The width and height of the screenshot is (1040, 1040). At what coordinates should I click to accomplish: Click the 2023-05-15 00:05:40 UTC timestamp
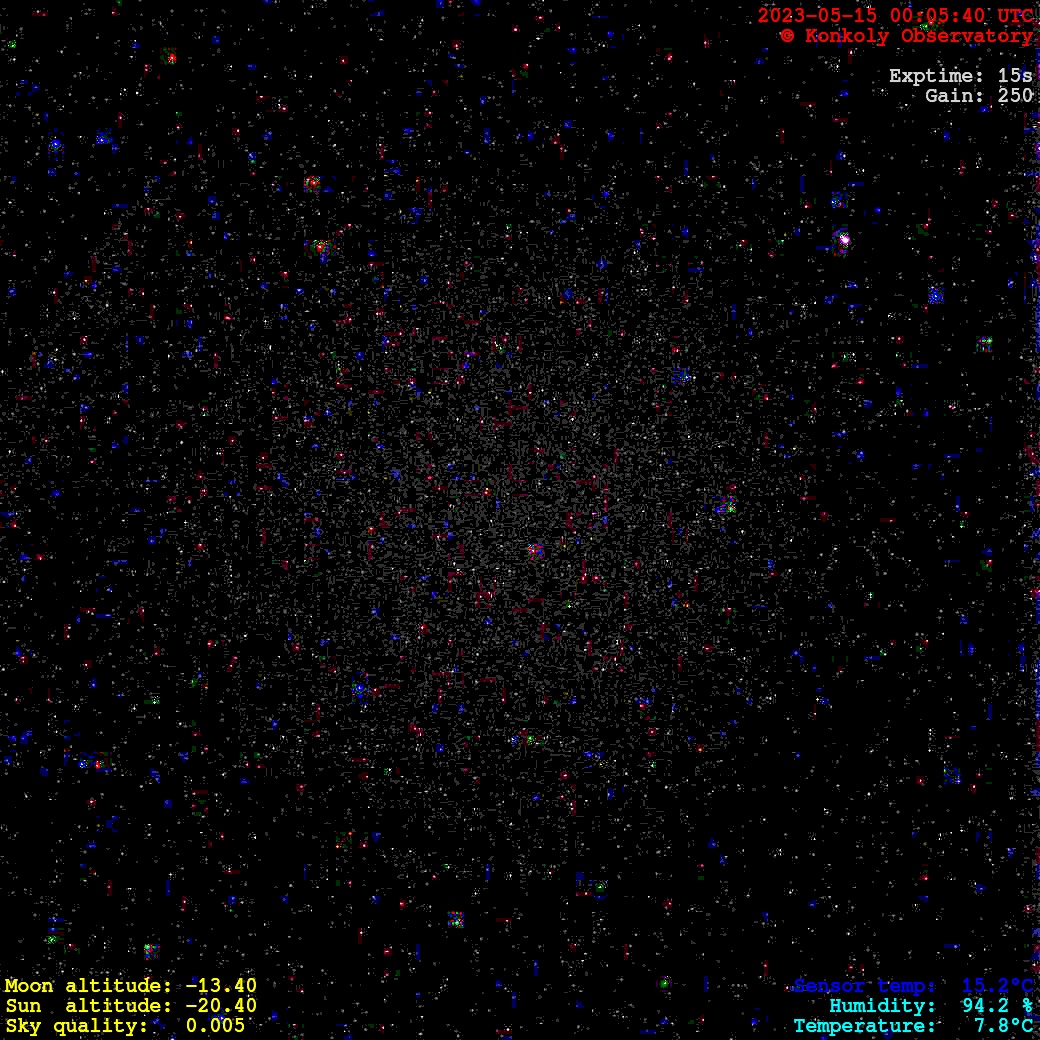tap(895, 16)
